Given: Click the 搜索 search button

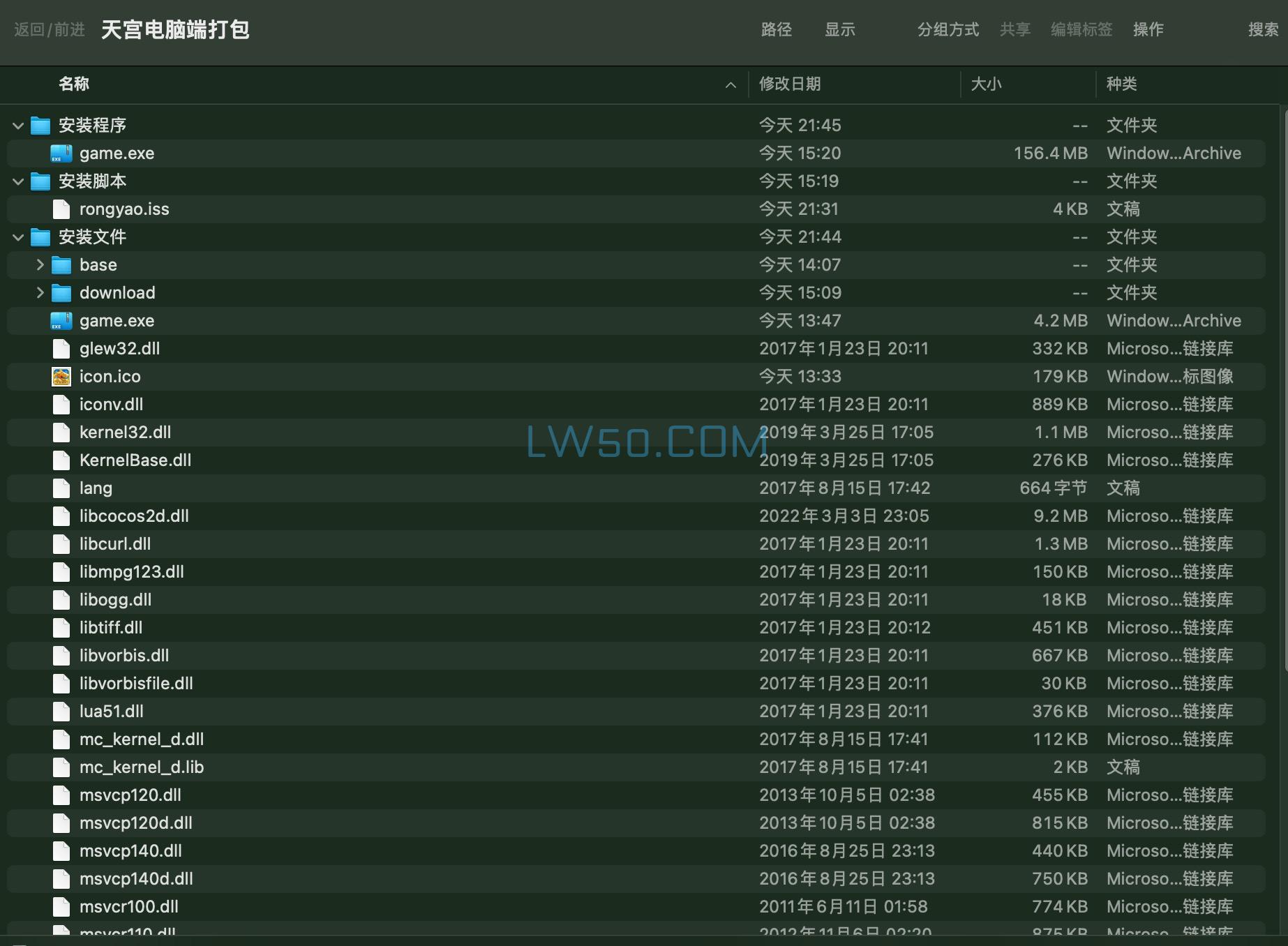Looking at the screenshot, I should (x=1263, y=29).
